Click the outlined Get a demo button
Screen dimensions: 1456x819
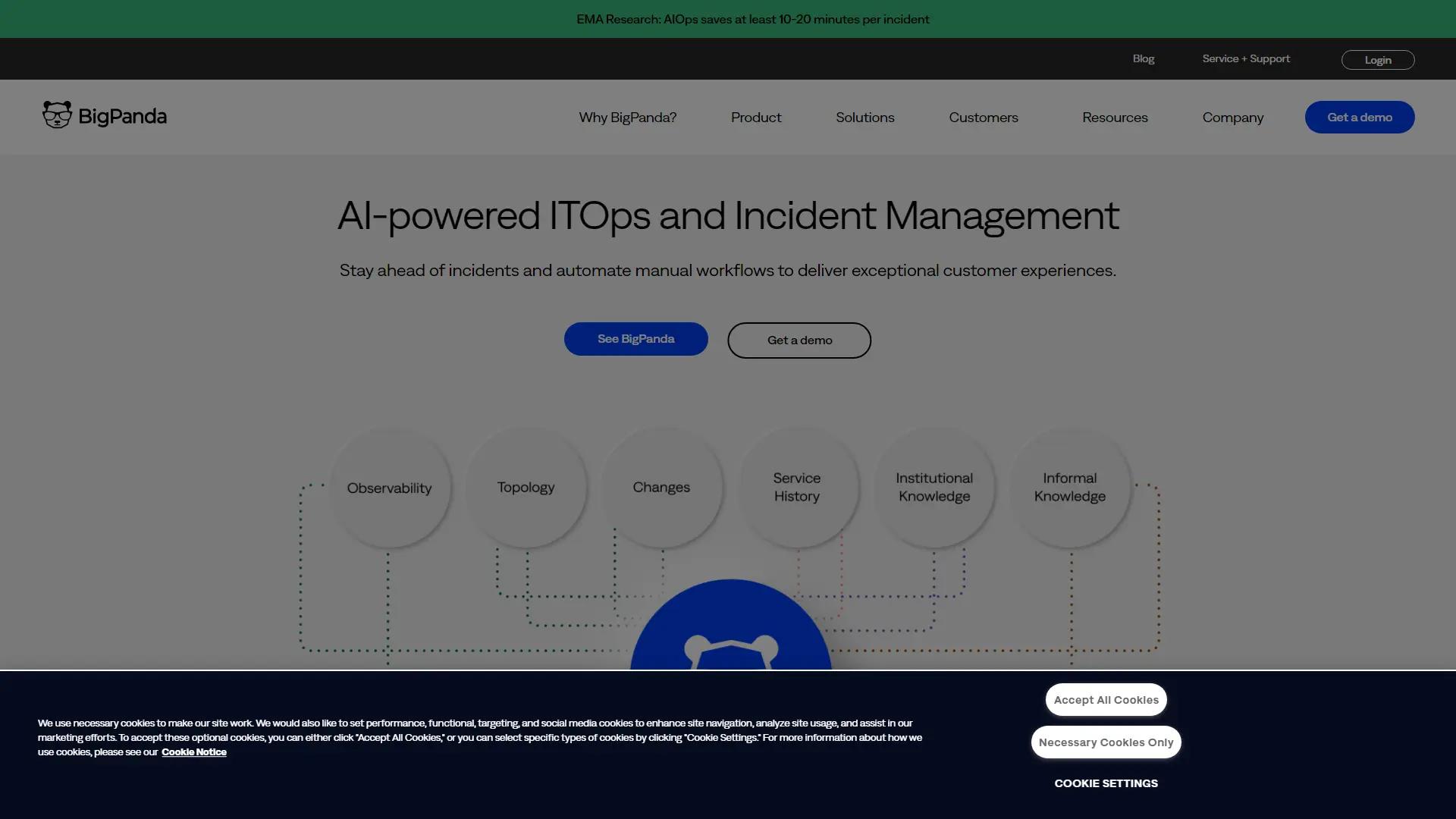pos(799,340)
